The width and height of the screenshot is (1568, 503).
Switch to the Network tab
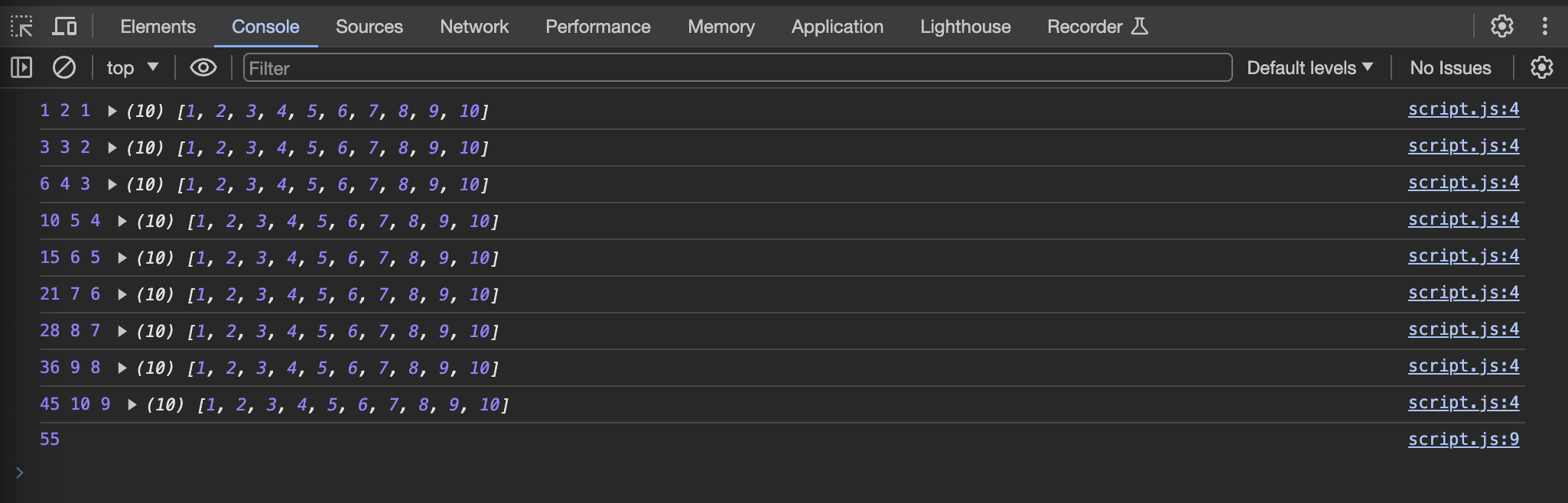click(x=473, y=27)
